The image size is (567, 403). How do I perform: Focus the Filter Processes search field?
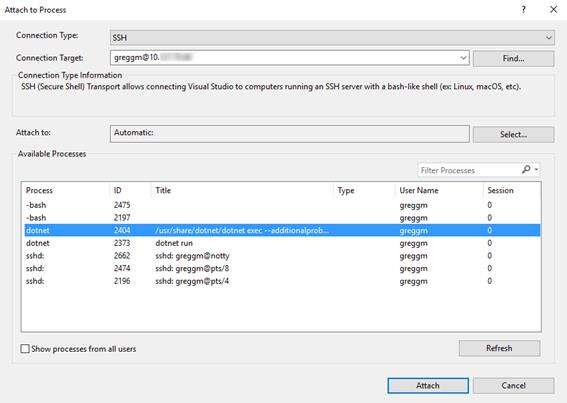468,170
